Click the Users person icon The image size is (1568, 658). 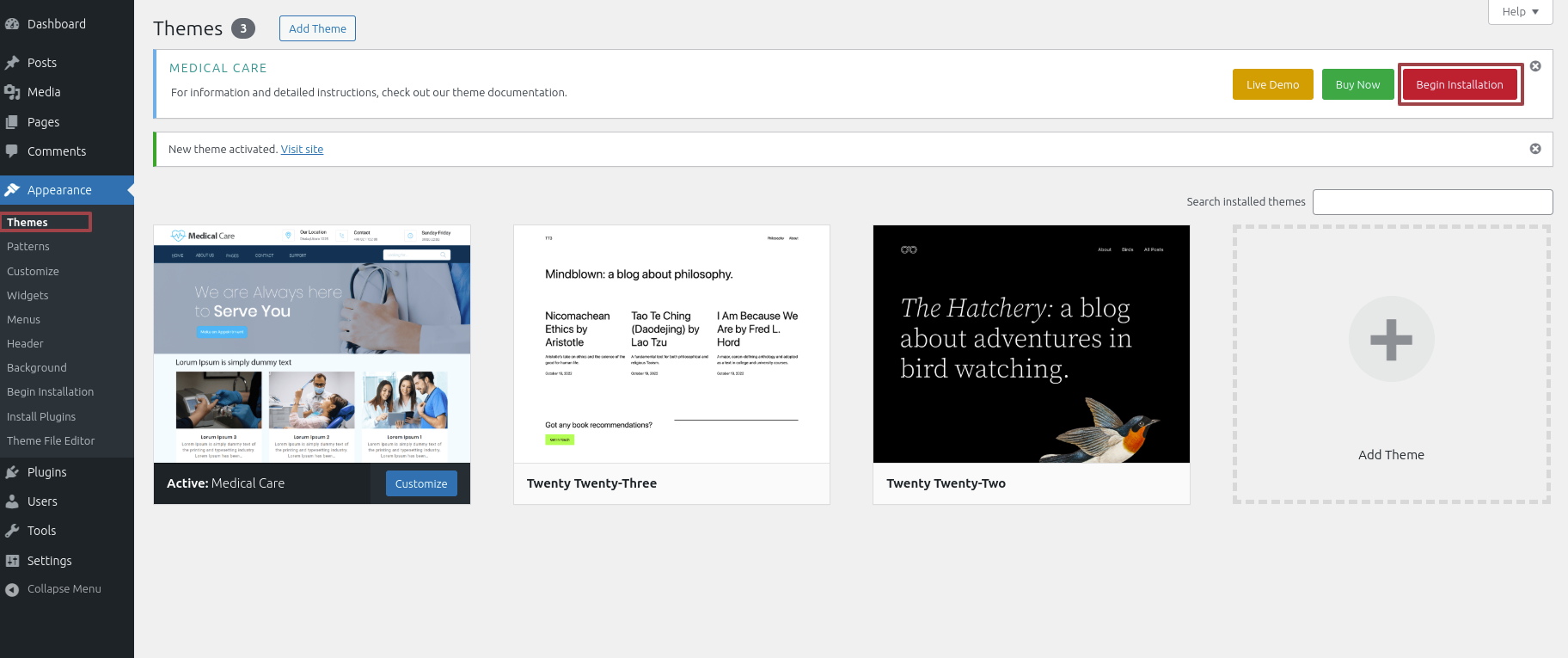12,501
